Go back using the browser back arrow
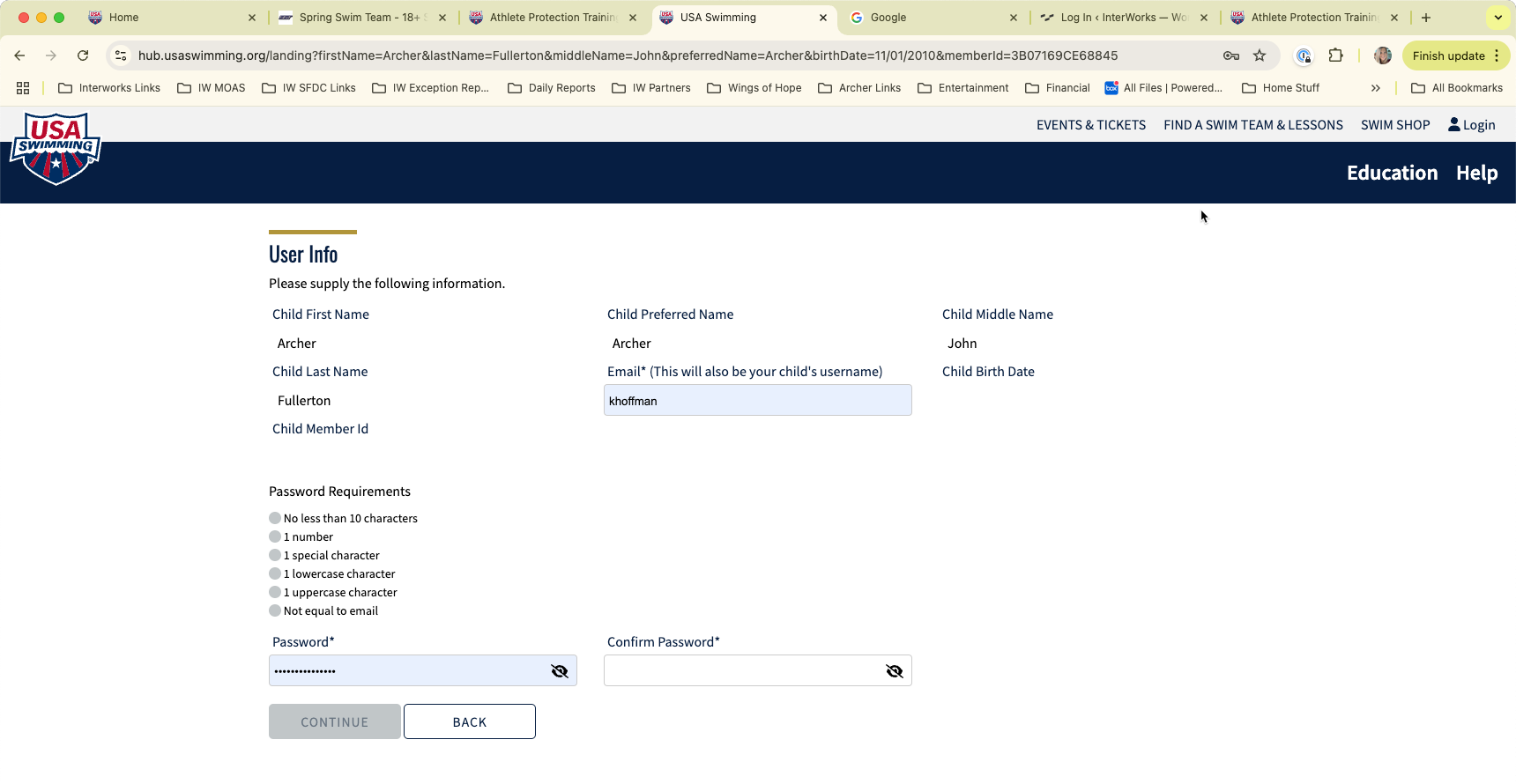 19,55
